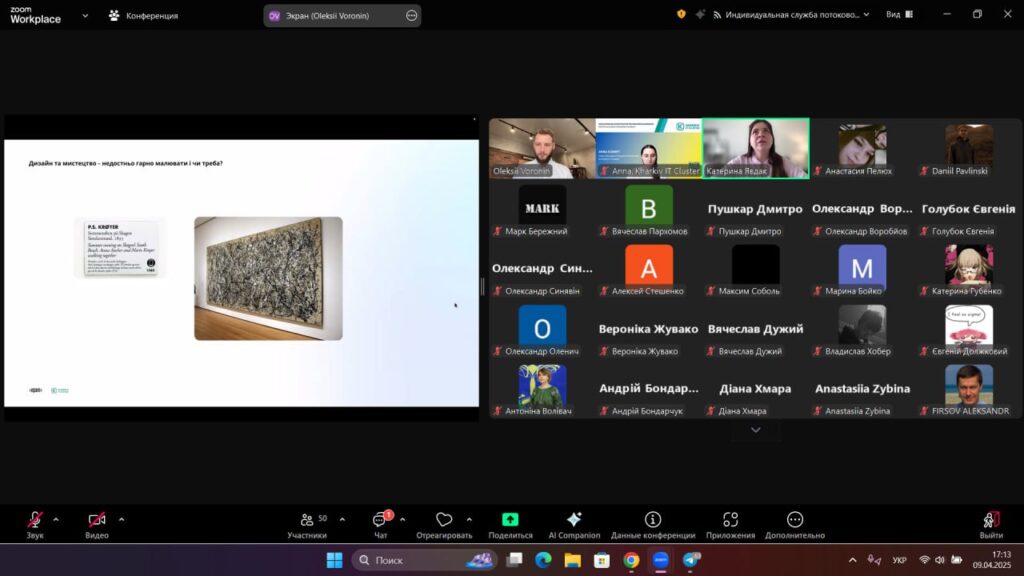
Task: Switch to the Конференция tab
Action: (143, 16)
